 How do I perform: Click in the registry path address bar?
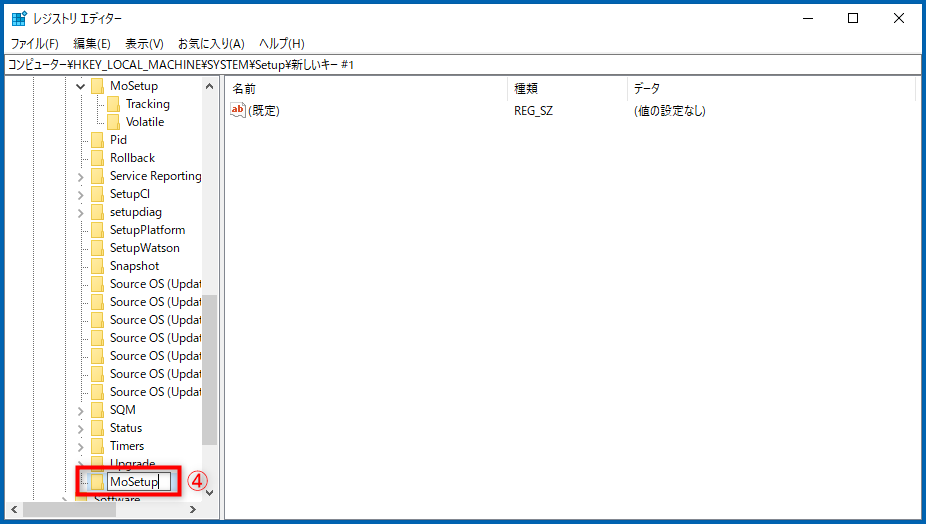point(462,65)
